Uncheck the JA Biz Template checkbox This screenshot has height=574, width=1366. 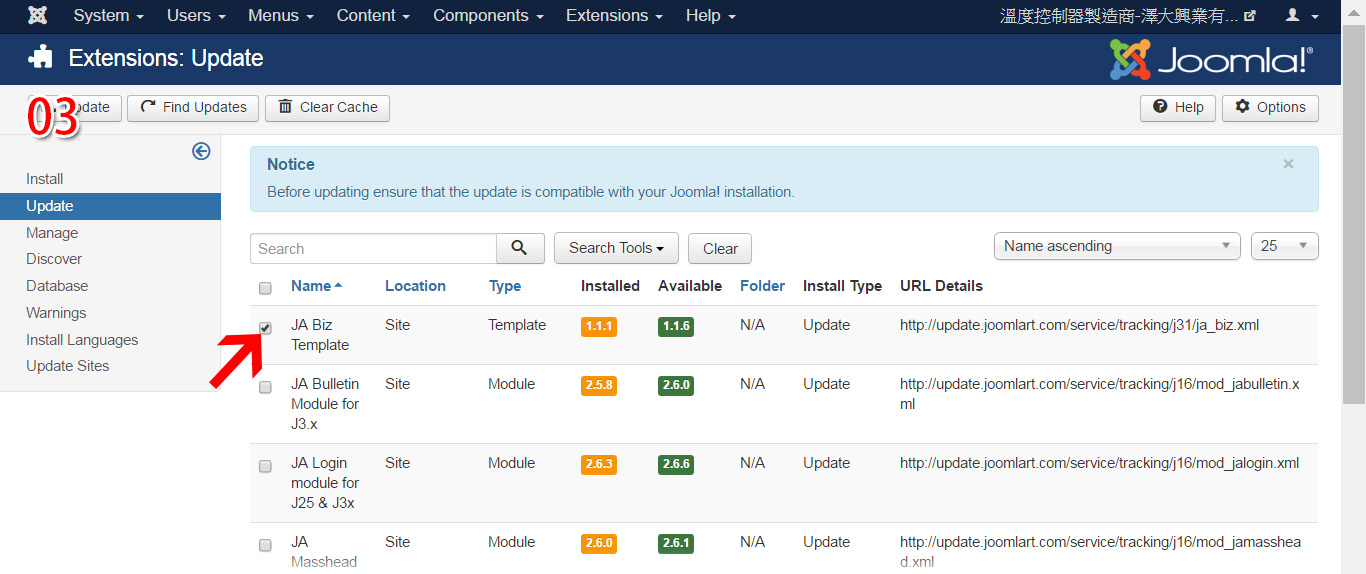tap(265, 328)
